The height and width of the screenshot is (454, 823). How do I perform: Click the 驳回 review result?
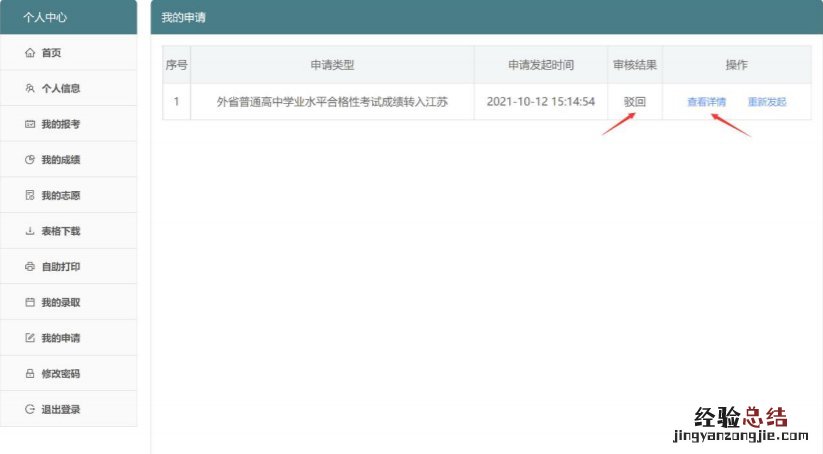click(x=635, y=102)
